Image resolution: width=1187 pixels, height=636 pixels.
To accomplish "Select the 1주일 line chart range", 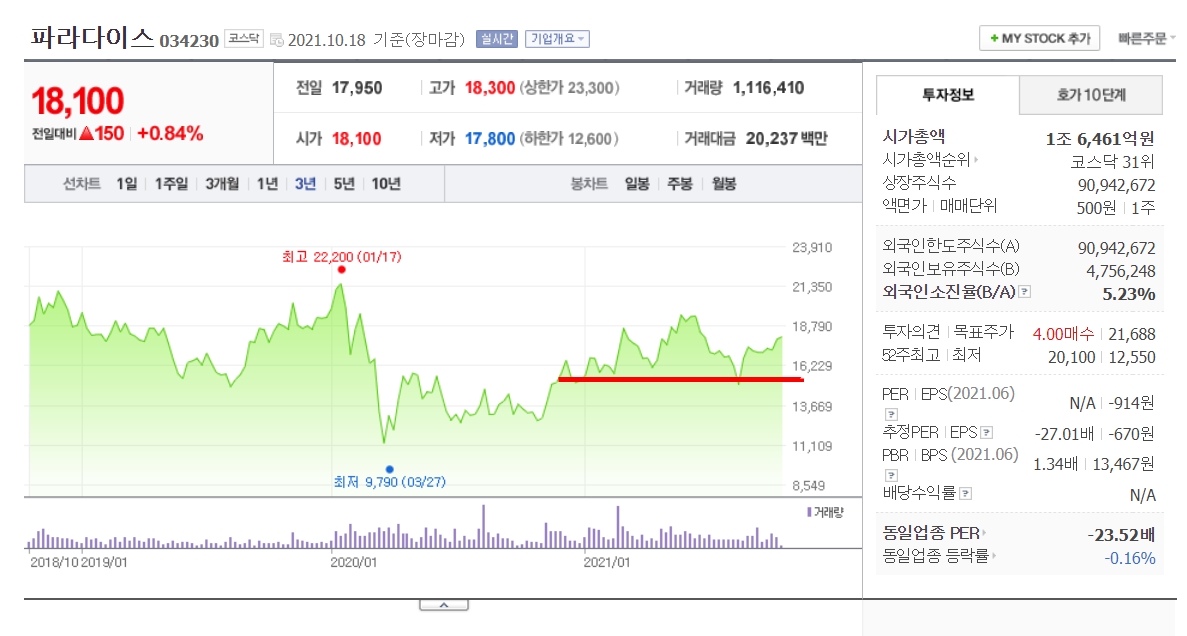I will tap(171, 183).
